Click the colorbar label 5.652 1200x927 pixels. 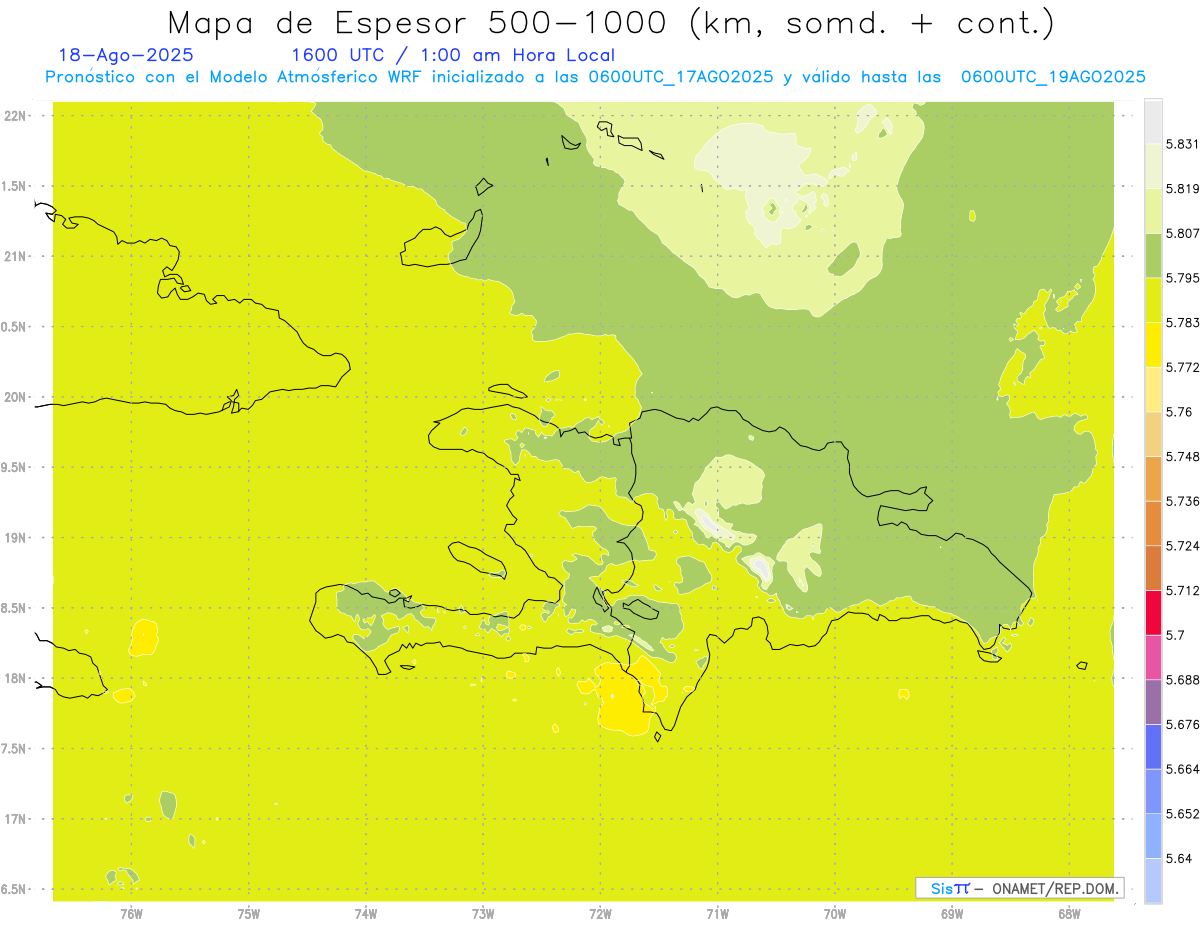(1182, 814)
